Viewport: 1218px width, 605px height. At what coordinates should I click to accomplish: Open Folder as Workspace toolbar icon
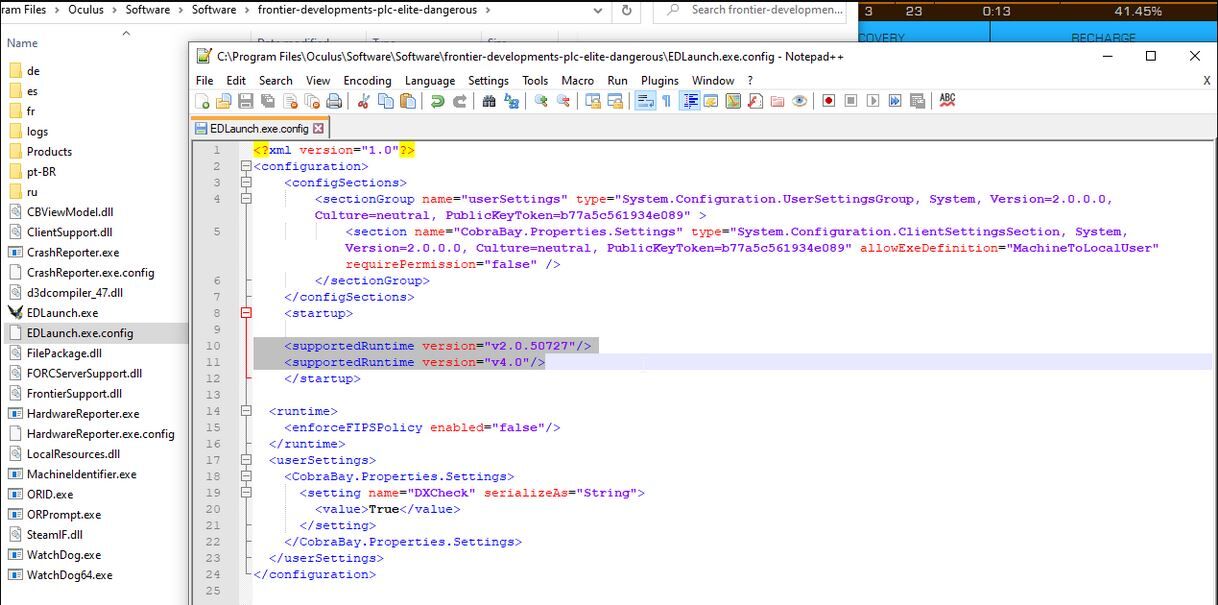point(777,101)
